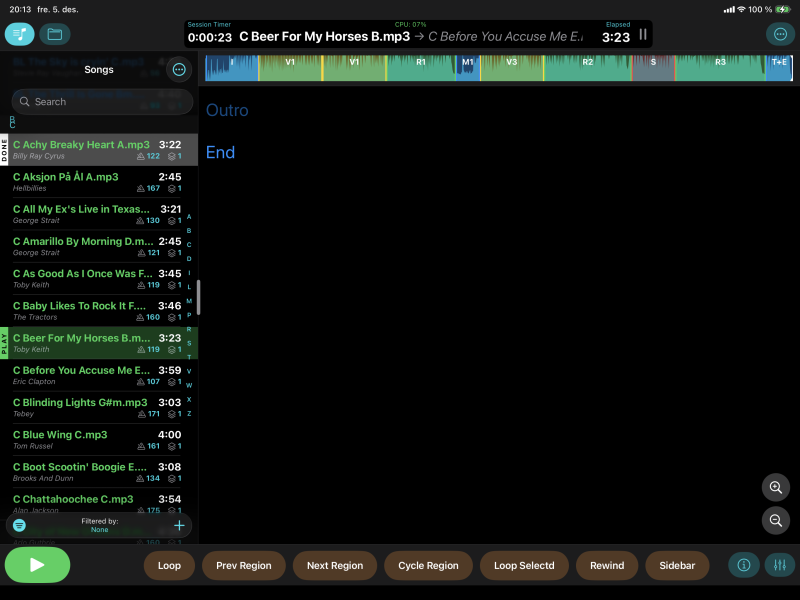Toggle the Loop button
Screen dimensions: 800x600
(x=169, y=565)
